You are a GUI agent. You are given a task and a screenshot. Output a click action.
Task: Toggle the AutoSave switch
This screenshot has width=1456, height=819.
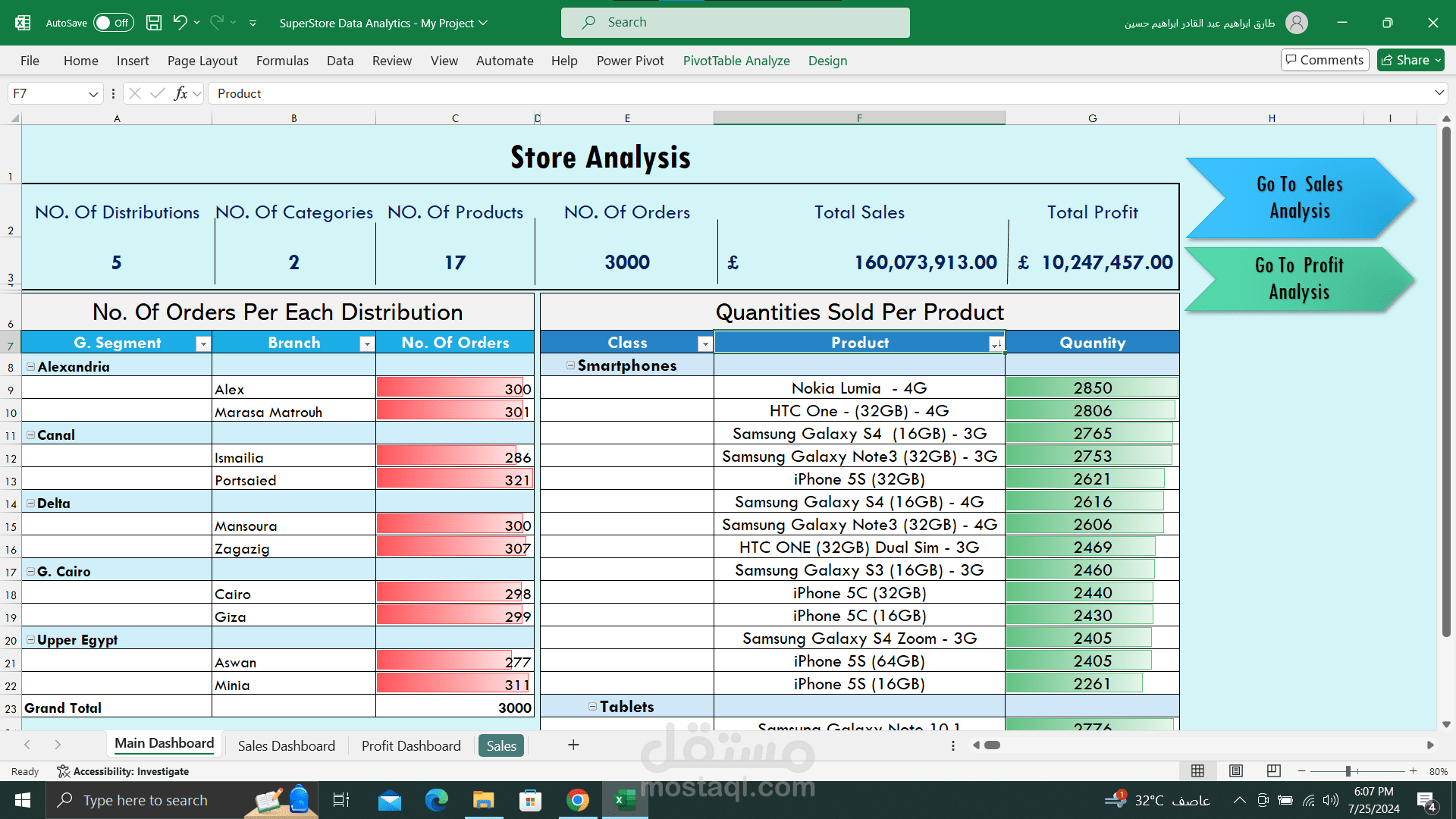[x=114, y=23]
